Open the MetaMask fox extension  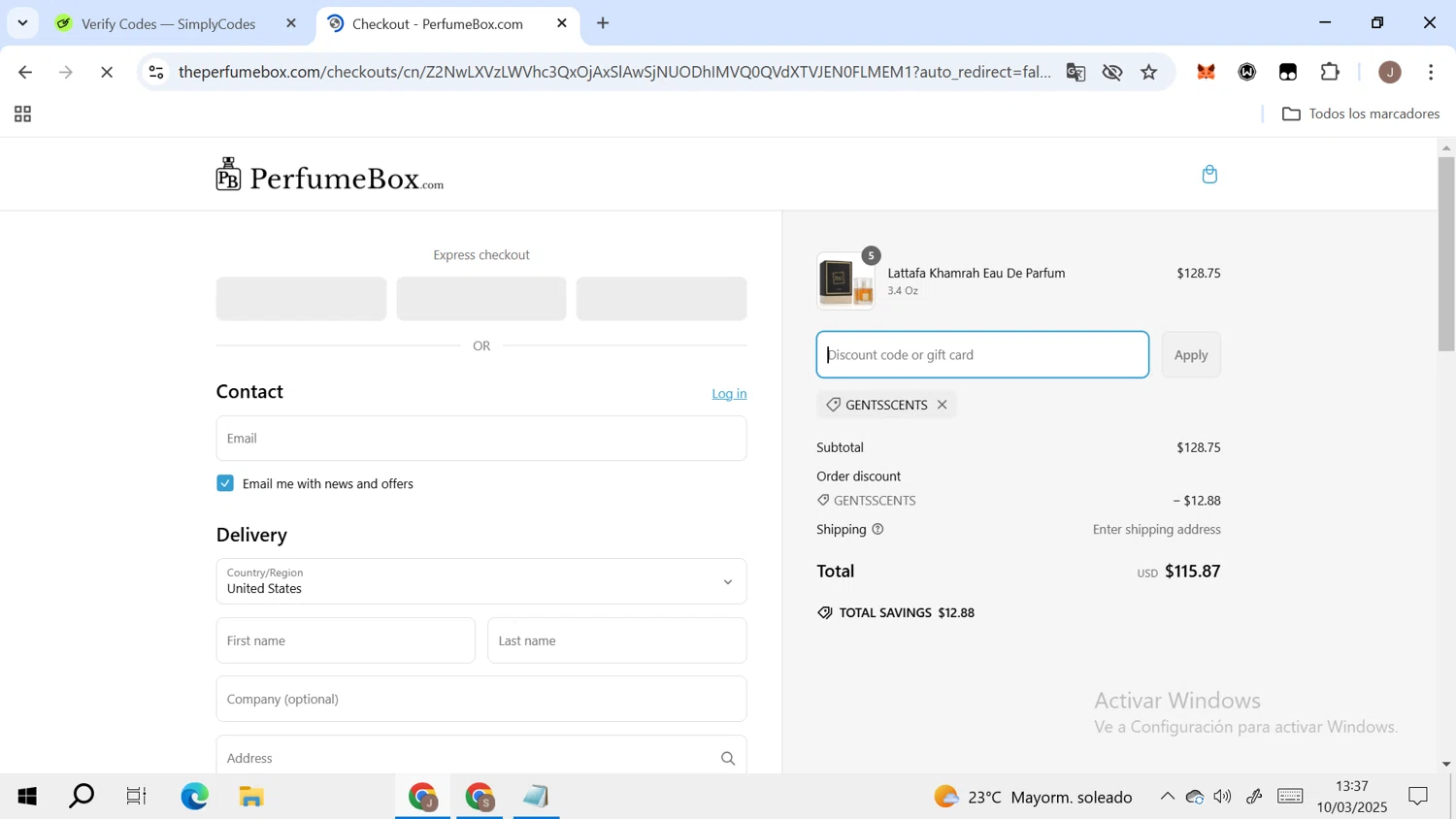pos(1206,72)
